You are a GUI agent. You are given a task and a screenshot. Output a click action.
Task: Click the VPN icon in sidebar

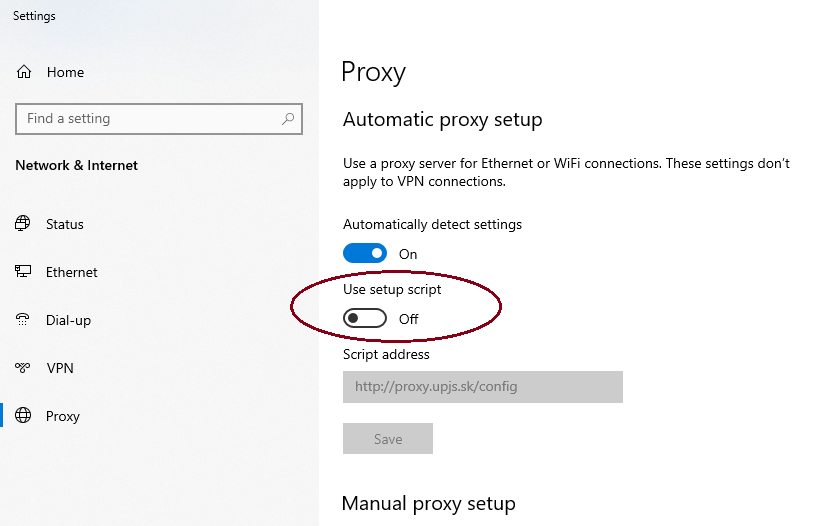23,367
